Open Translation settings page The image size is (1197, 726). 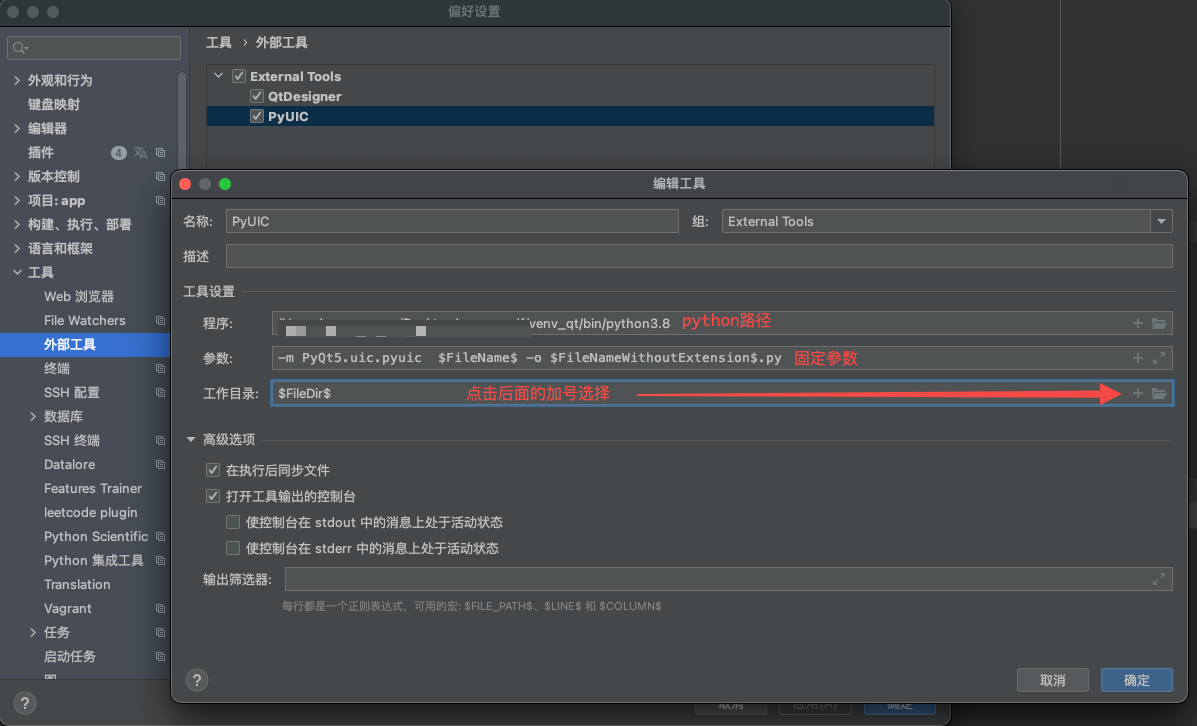(x=77, y=585)
